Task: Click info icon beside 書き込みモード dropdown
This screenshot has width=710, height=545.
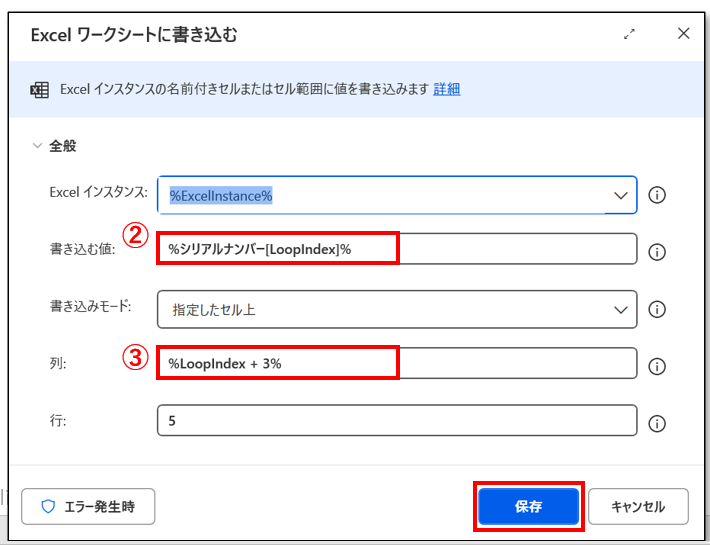Action: pyautogui.click(x=657, y=310)
